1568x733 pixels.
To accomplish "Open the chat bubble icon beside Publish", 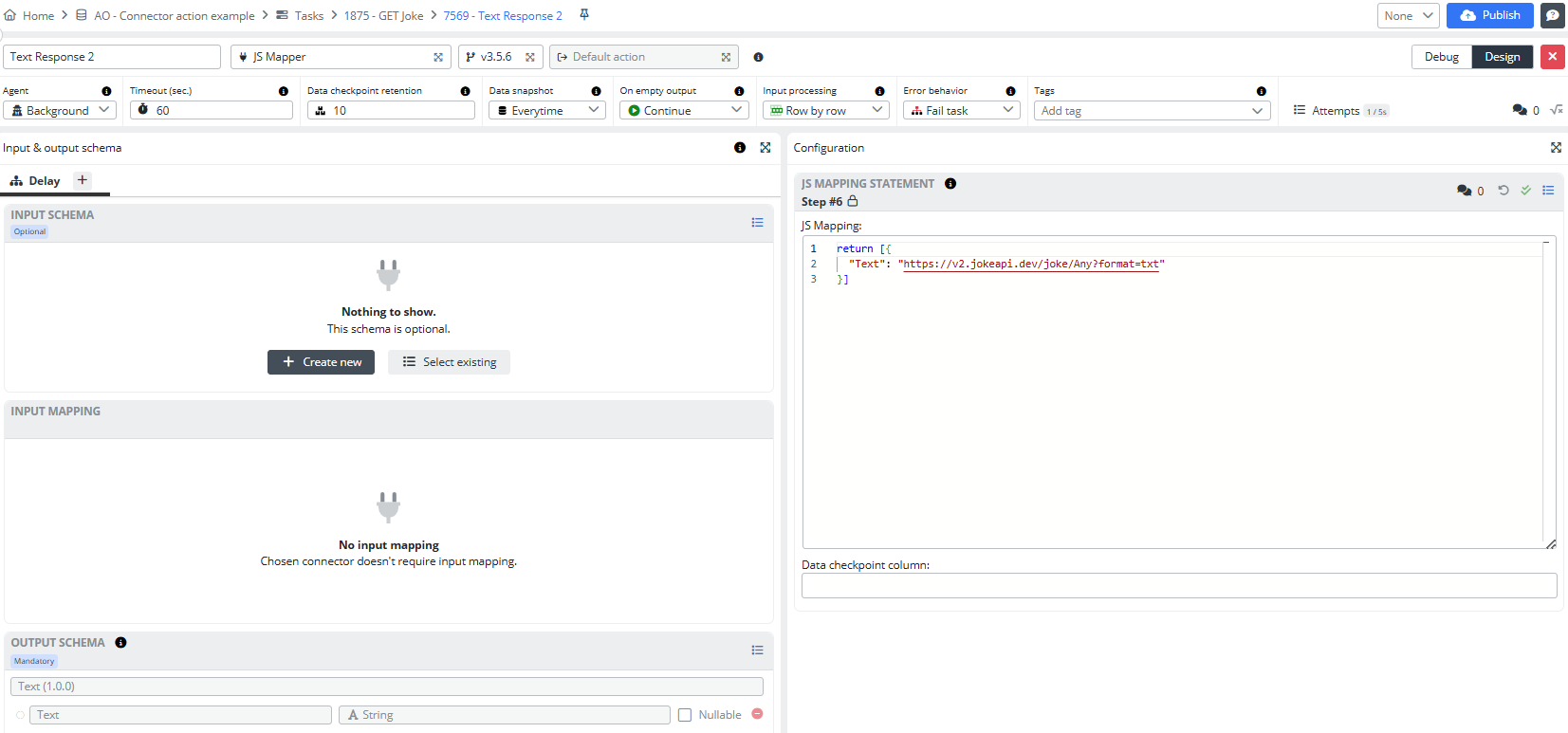I will coord(1553,15).
